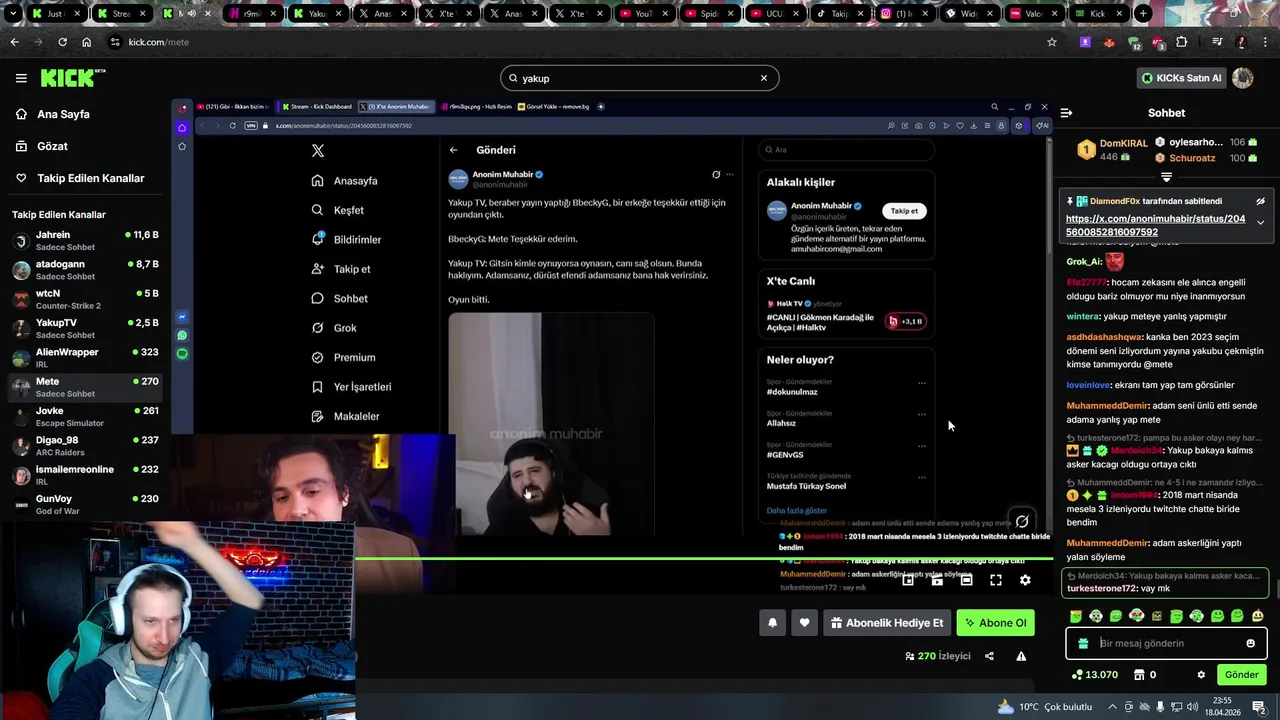Open YakupTV channel in sidebar

(x=85, y=328)
